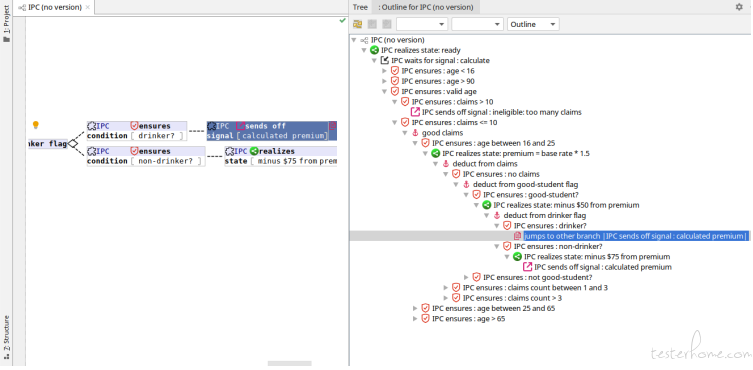
Task: Select 'jumps to other branch' tree row
Action: point(636,236)
